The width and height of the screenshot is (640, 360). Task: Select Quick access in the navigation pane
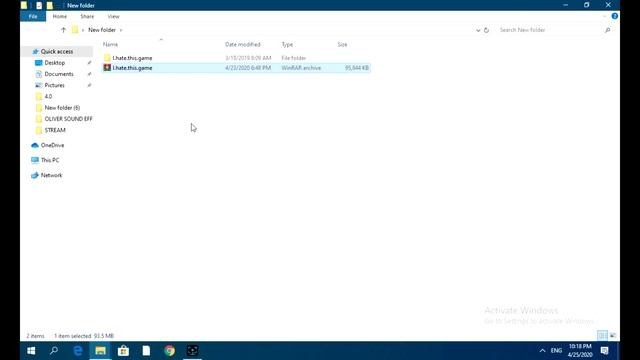click(x=57, y=51)
